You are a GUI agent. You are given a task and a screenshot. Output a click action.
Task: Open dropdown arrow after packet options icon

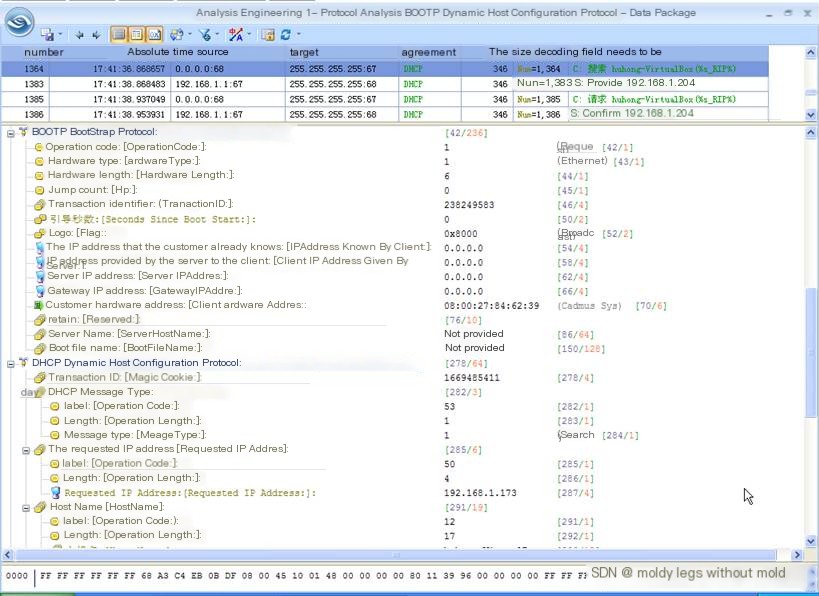(190, 34)
